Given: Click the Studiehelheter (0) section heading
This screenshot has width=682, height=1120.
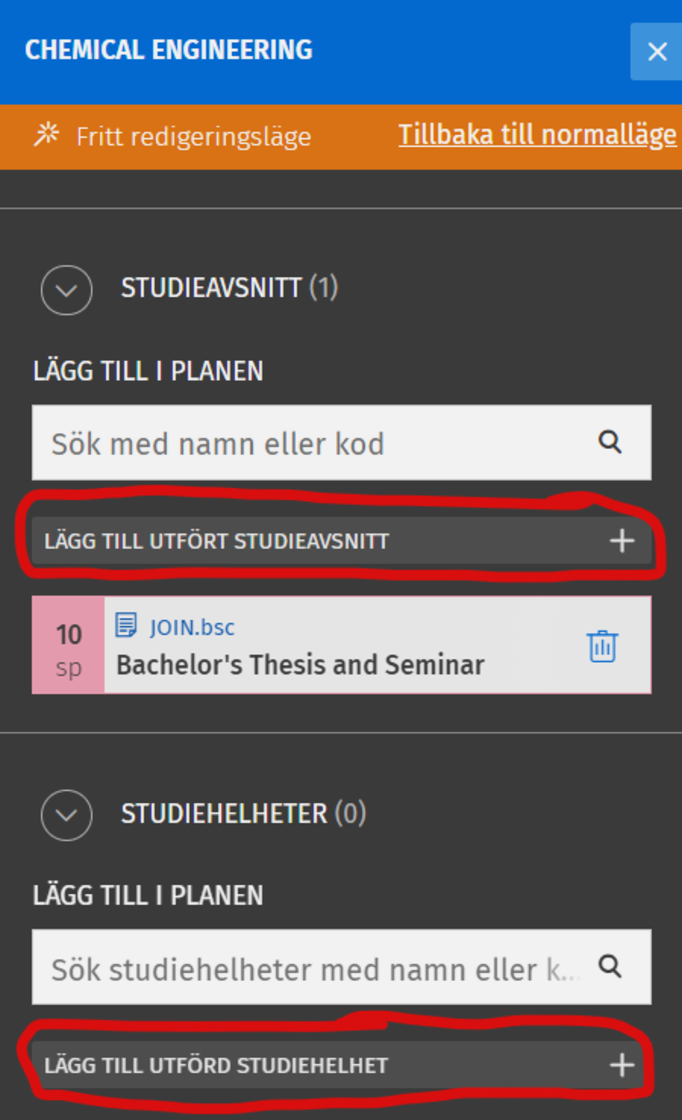Looking at the screenshot, I should 243,814.
